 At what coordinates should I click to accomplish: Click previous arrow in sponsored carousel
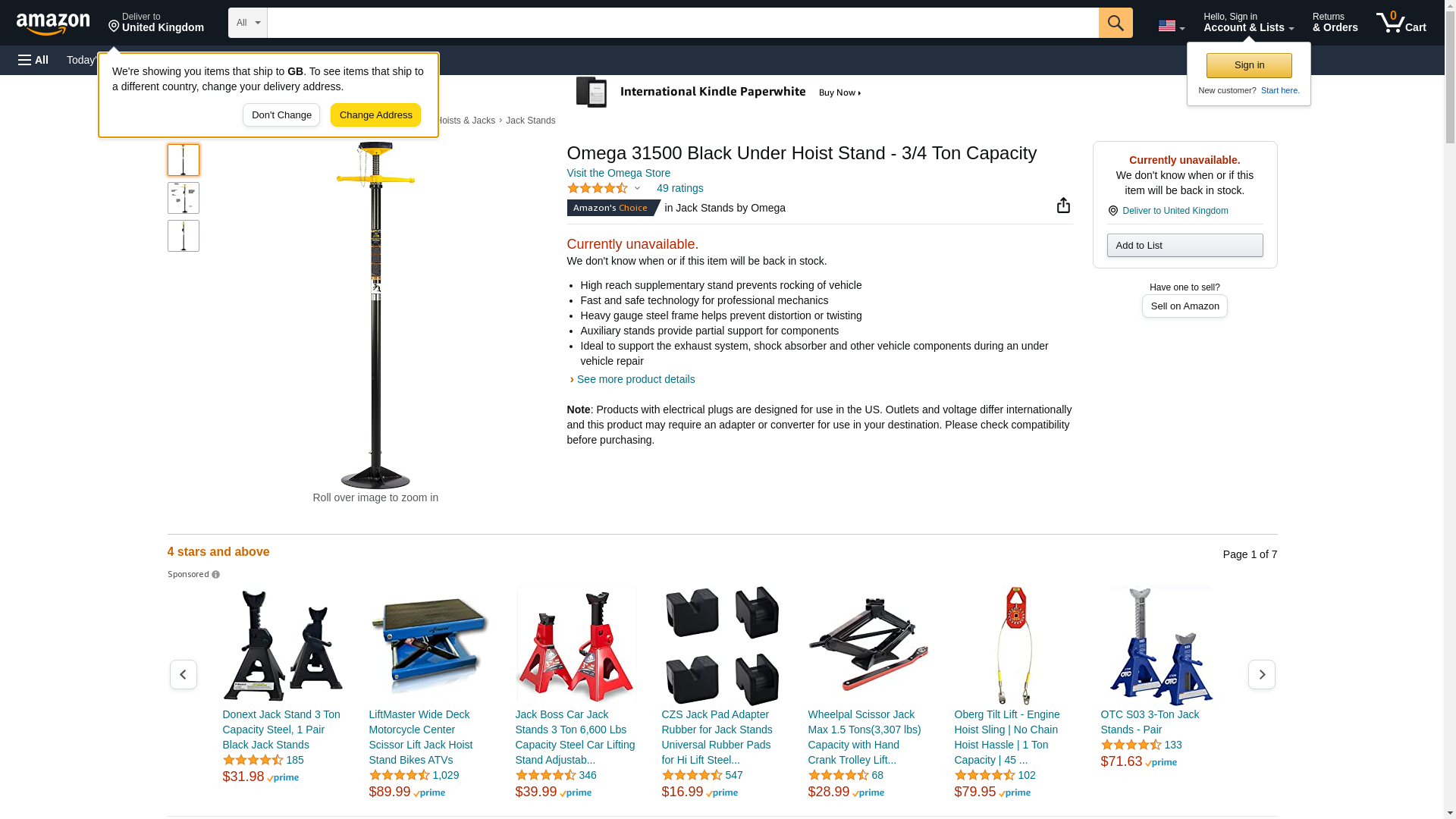pyautogui.click(x=184, y=674)
